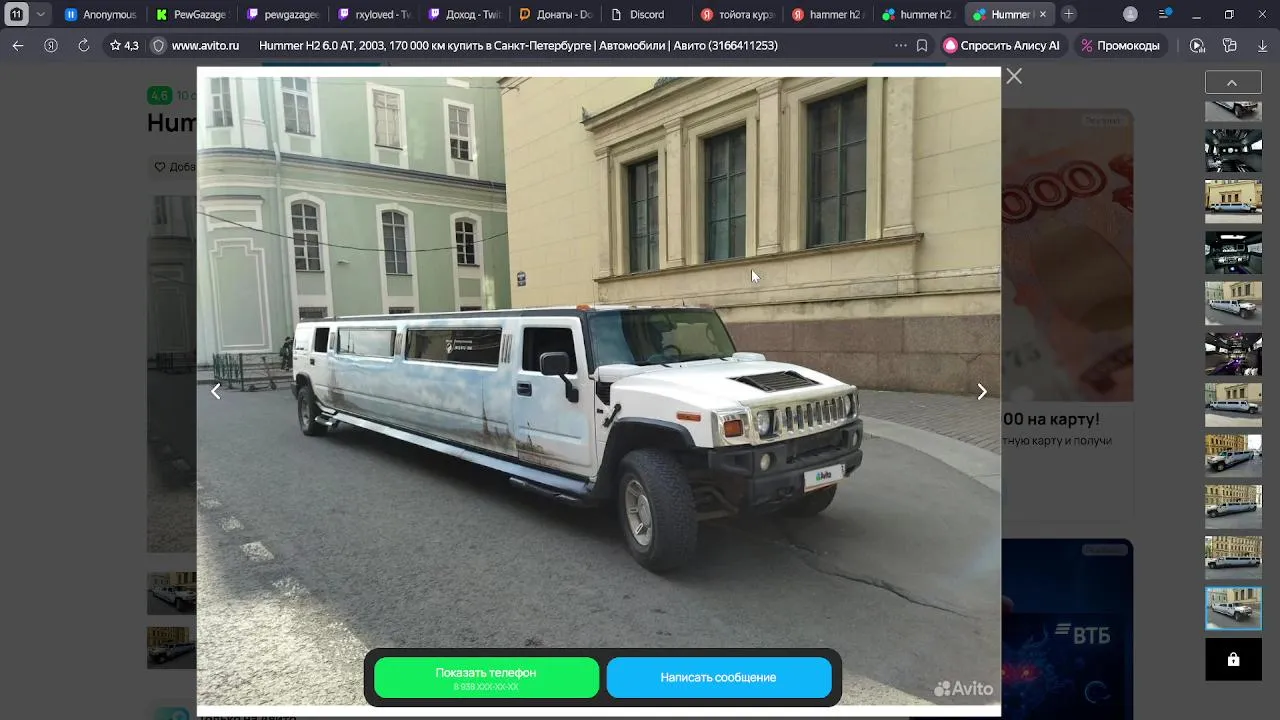Open the interior thumbnail with purple lighting
This screenshot has width=1280, height=720.
(1233, 353)
